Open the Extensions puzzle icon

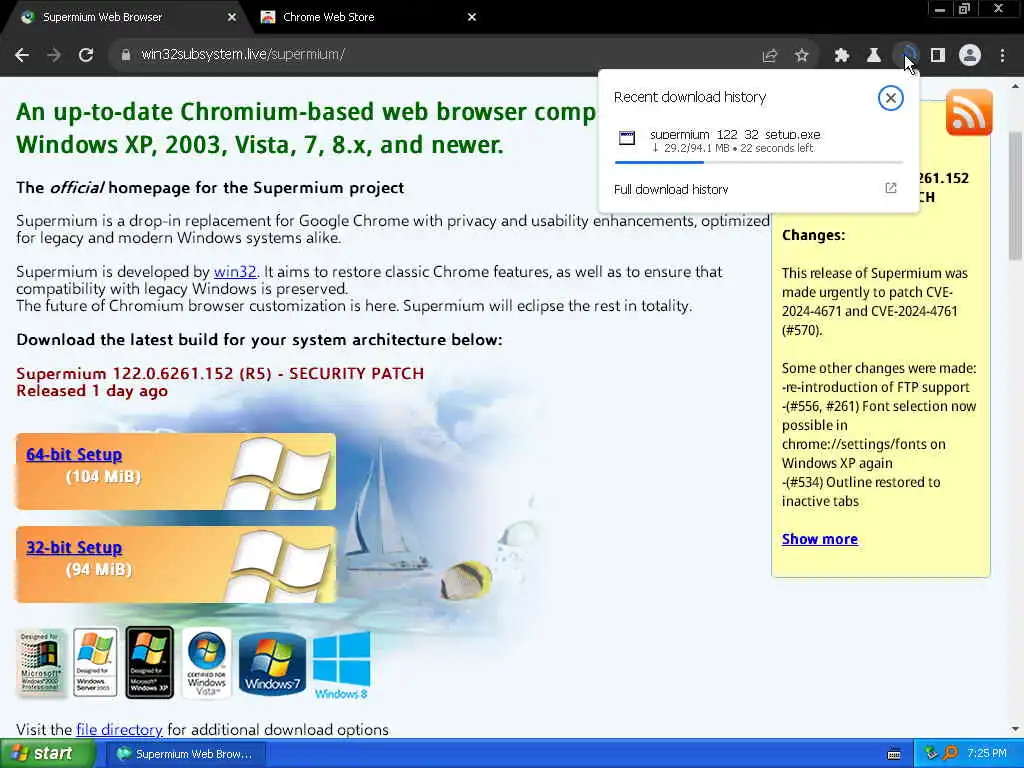point(841,56)
